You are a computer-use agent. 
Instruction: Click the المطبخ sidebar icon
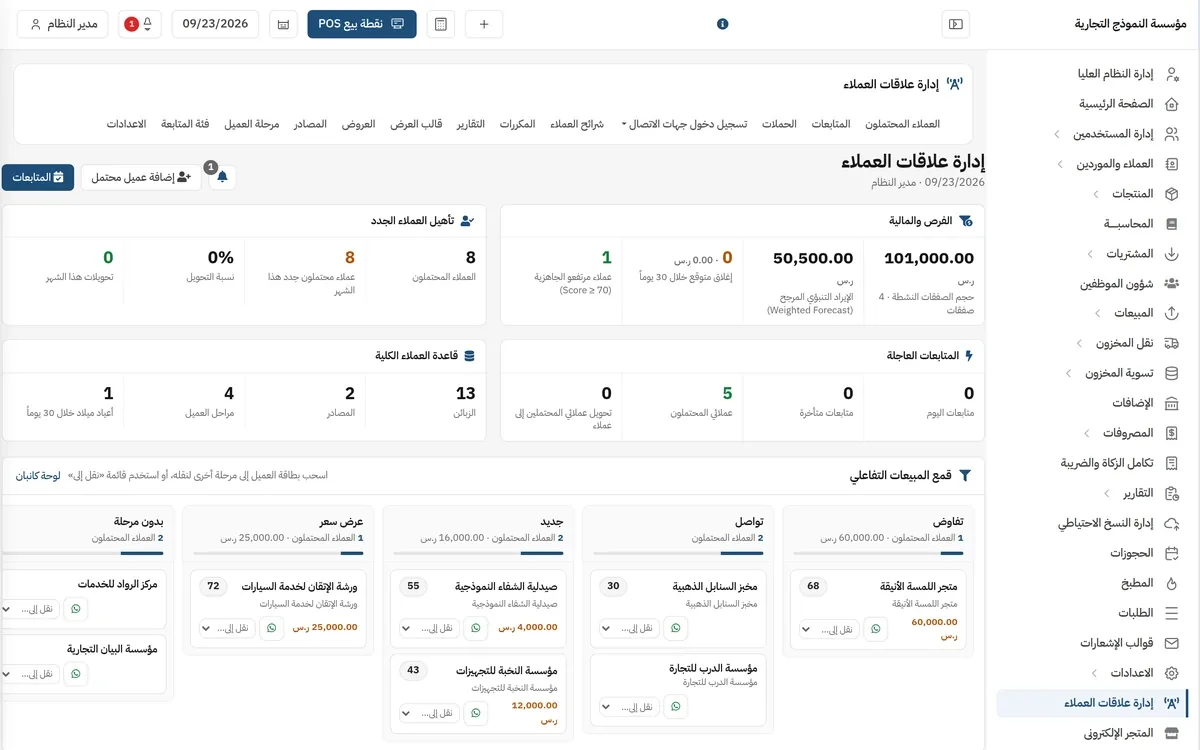(1172, 584)
